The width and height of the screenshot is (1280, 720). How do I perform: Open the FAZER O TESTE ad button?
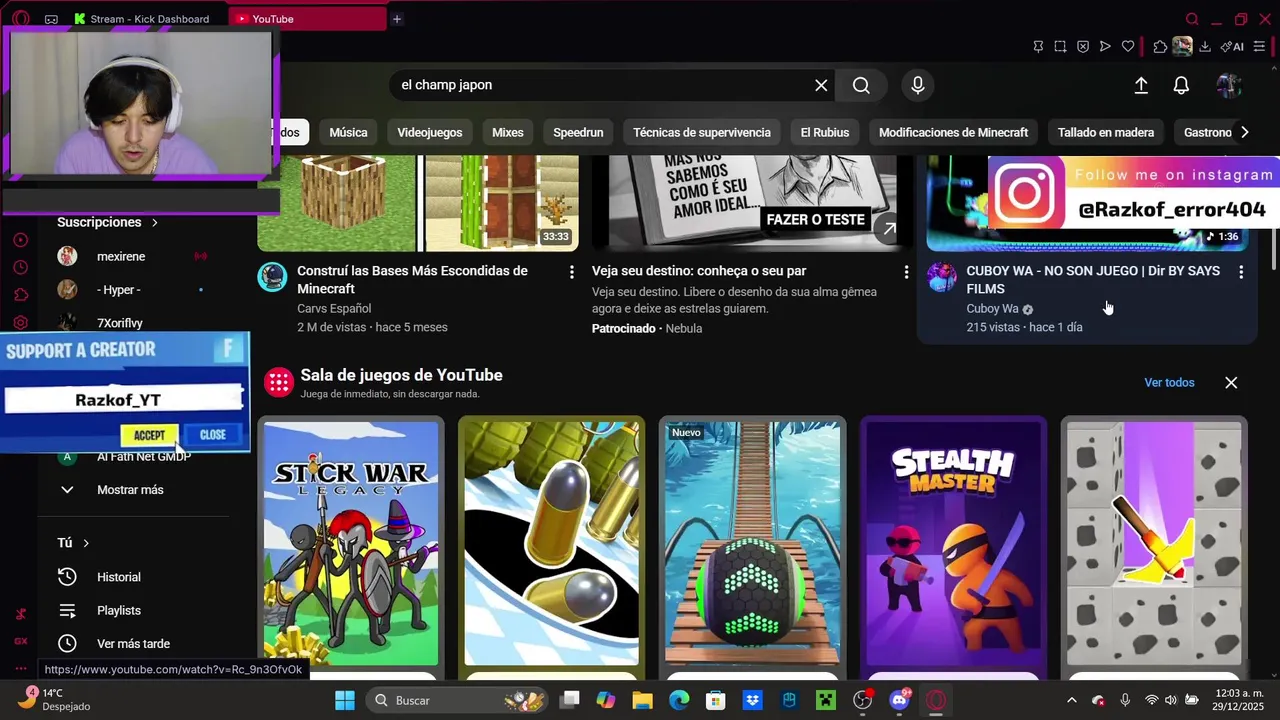pos(816,219)
